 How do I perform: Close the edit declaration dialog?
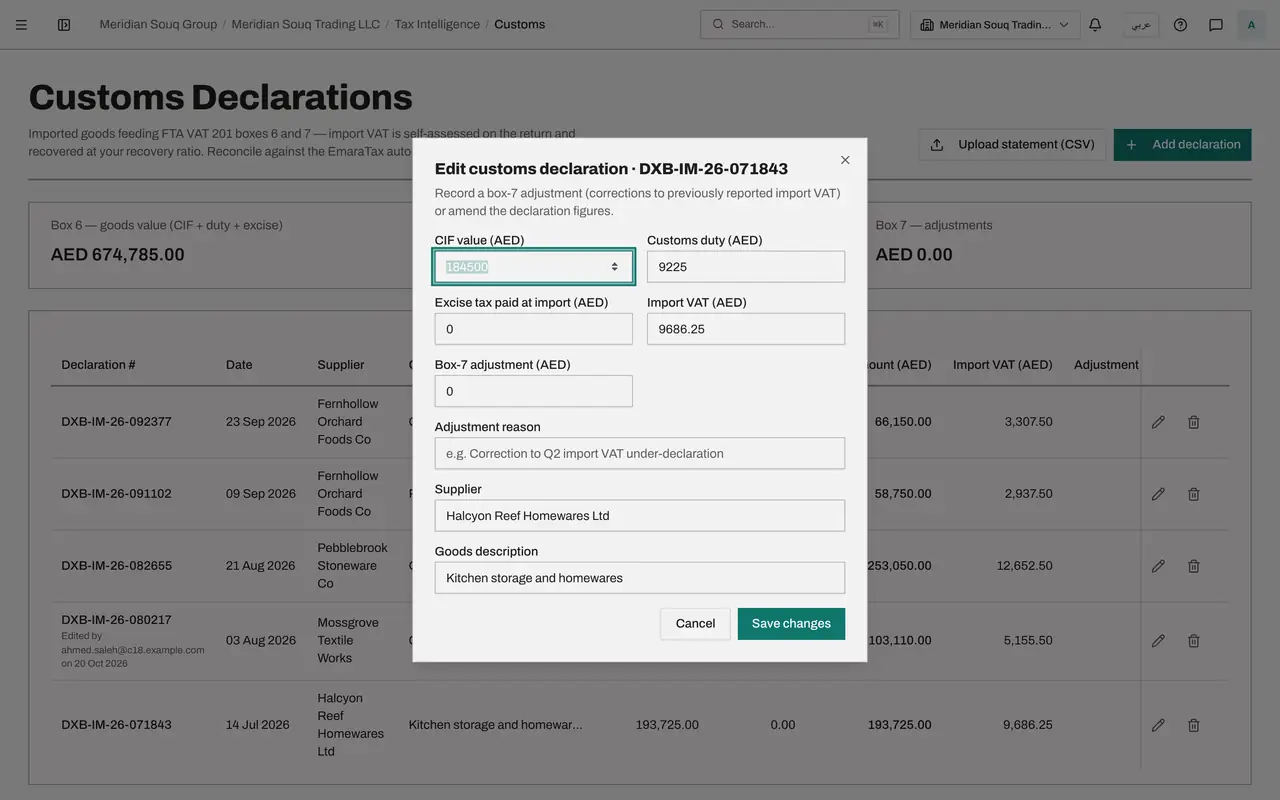click(x=845, y=160)
